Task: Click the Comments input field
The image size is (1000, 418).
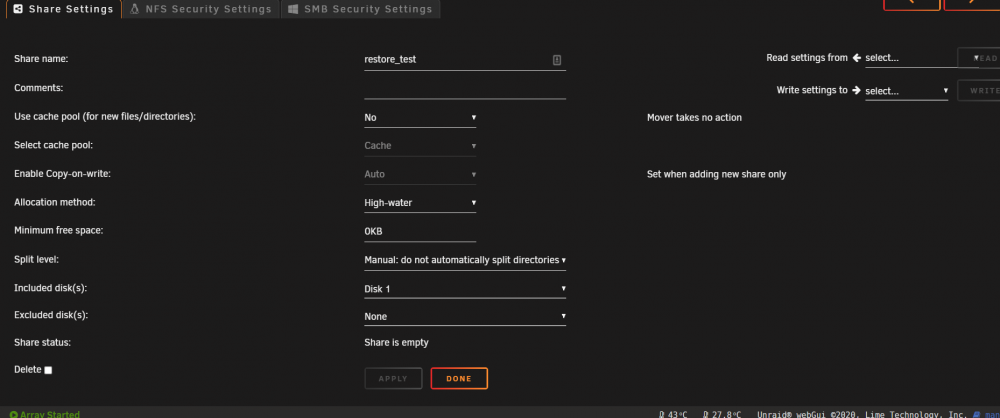Action: (x=465, y=89)
